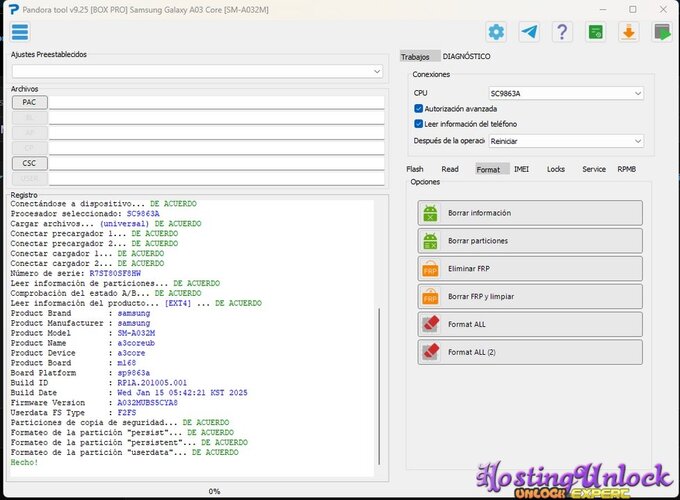Click the CSC file button

(29, 163)
